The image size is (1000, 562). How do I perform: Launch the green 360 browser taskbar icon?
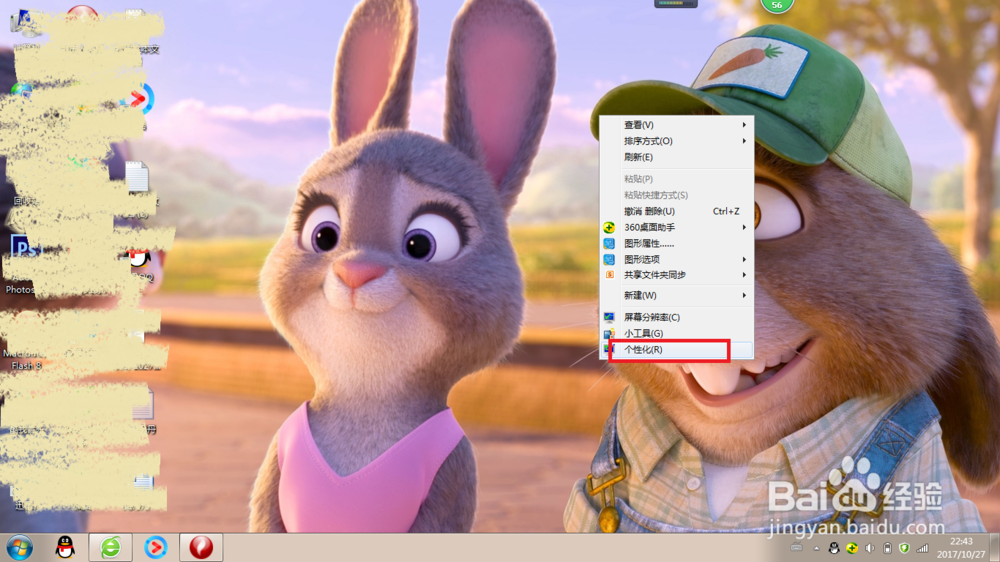coord(110,547)
